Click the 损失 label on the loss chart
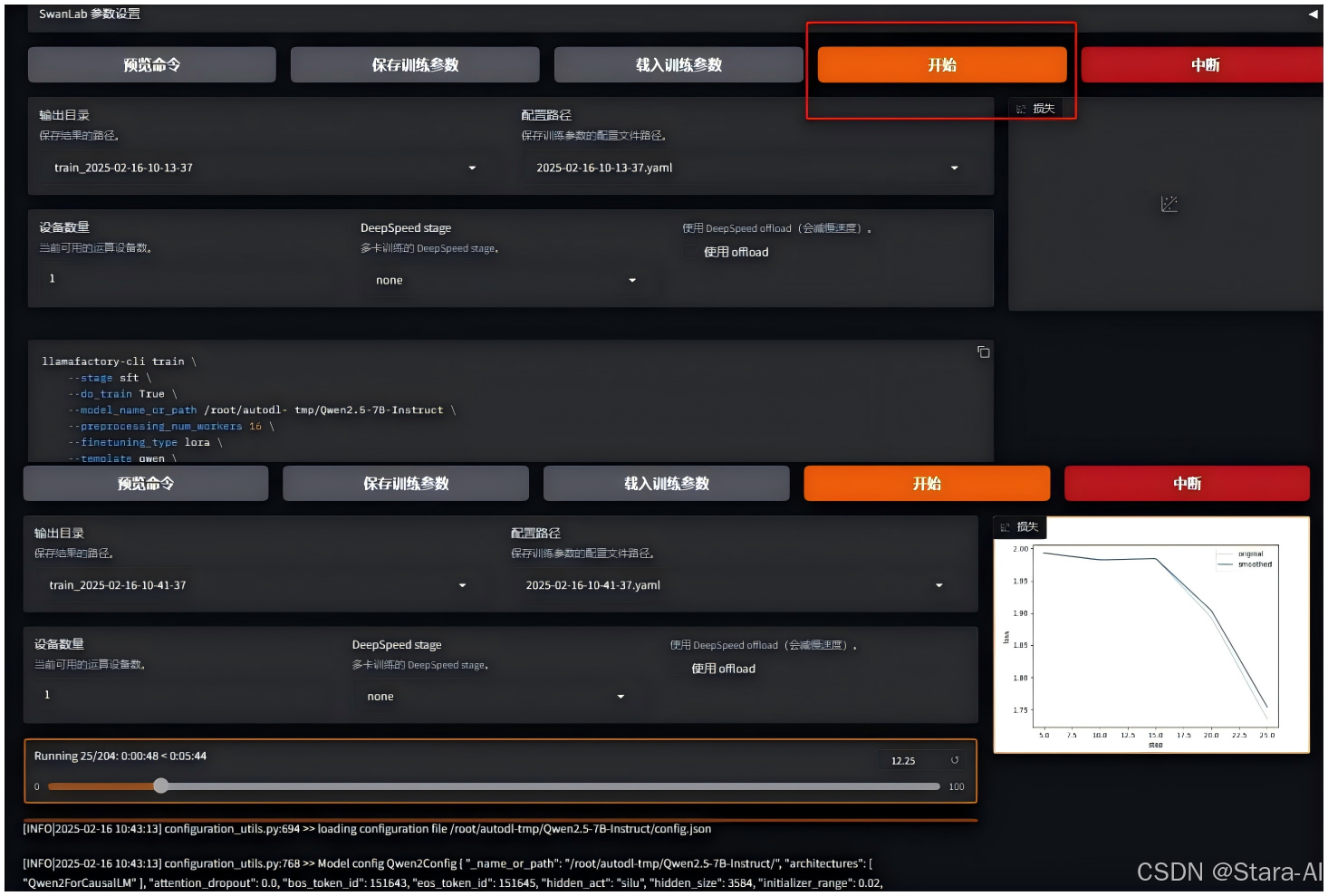The height and width of the screenshot is (896, 1328). click(1021, 526)
